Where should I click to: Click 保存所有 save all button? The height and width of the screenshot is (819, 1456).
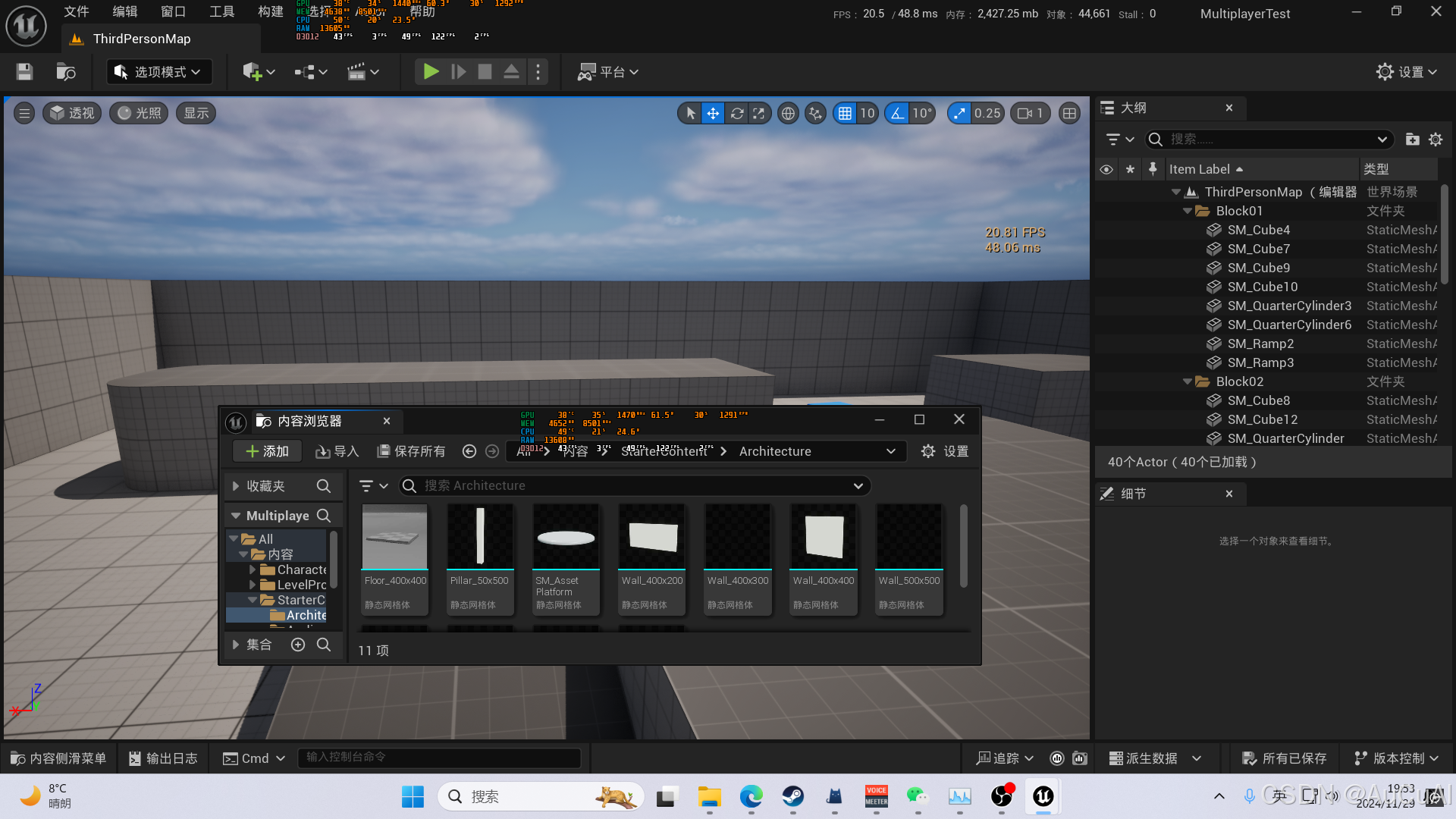[x=411, y=452]
